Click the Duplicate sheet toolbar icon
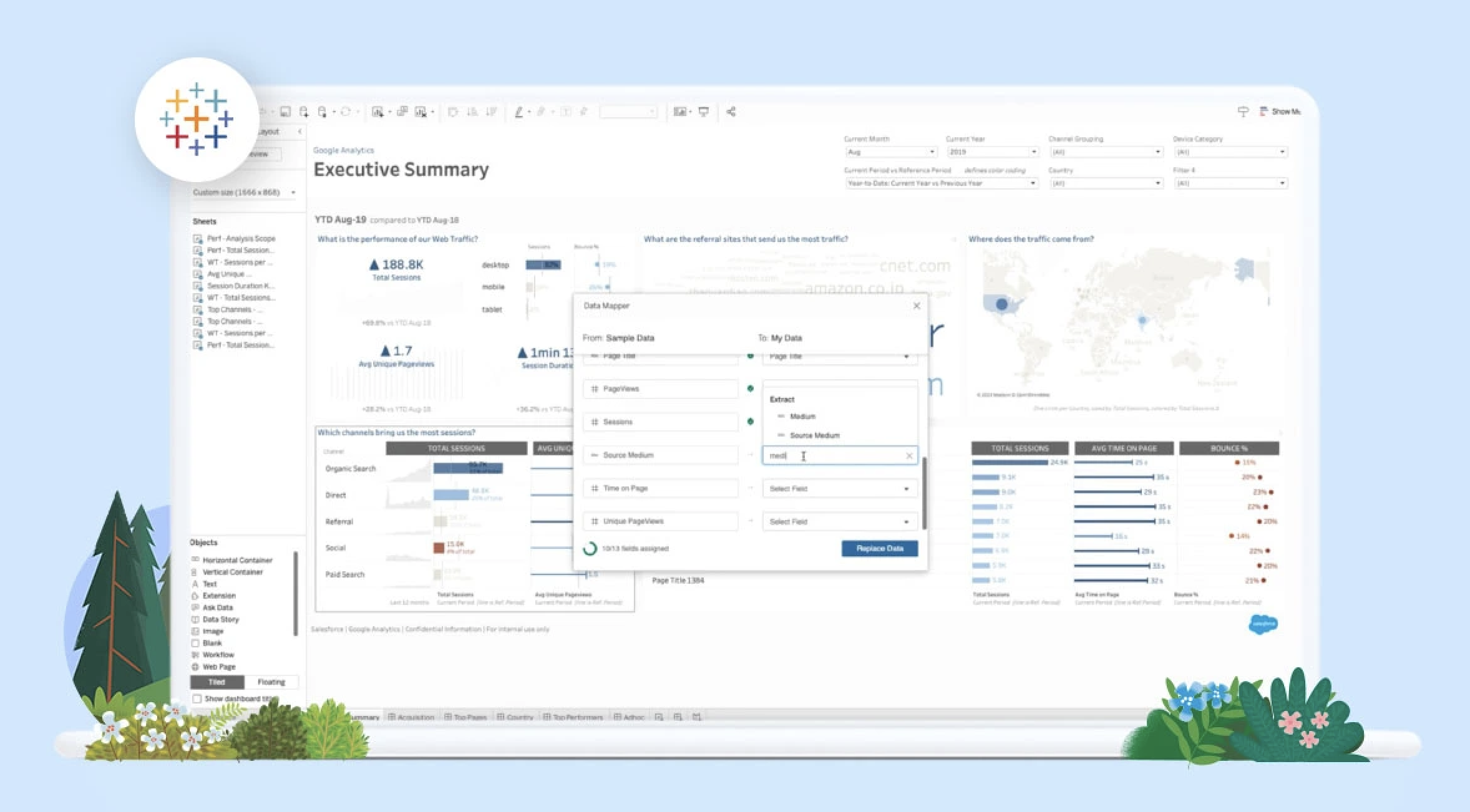Viewport: 1470px width, 812px height. (402, 112)
